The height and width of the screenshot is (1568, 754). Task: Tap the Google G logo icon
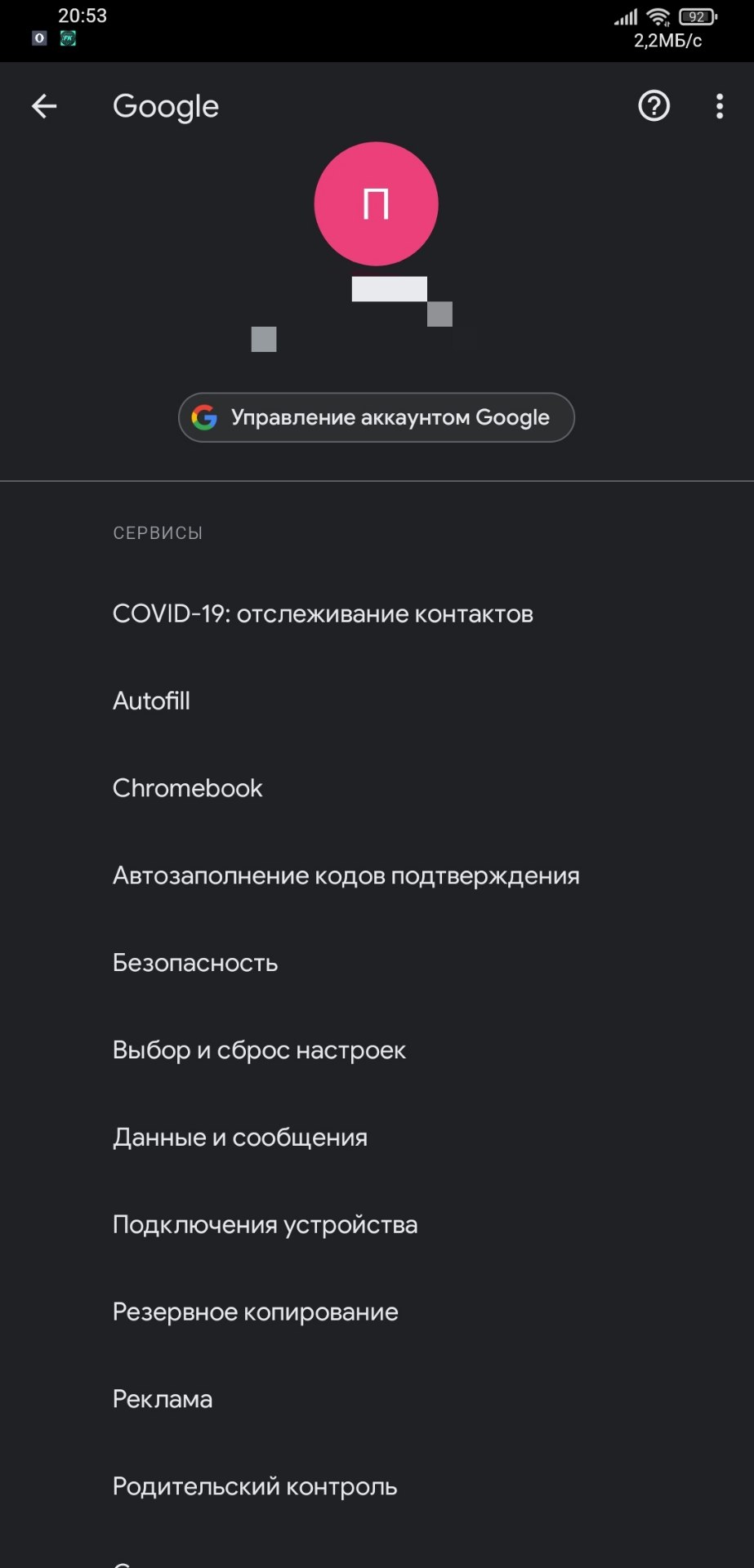(x=204, y=417)
